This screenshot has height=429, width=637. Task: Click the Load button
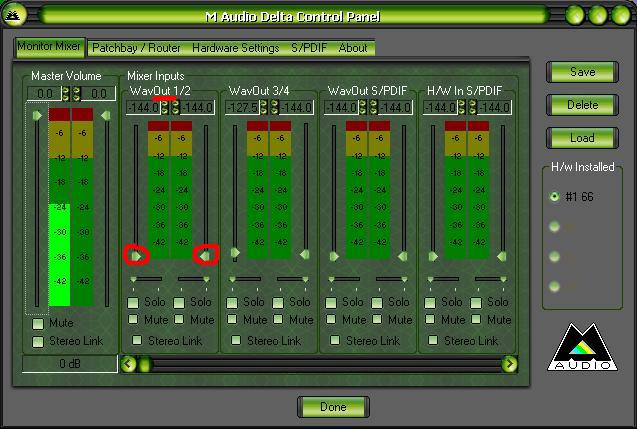click(x=582, y=138)
